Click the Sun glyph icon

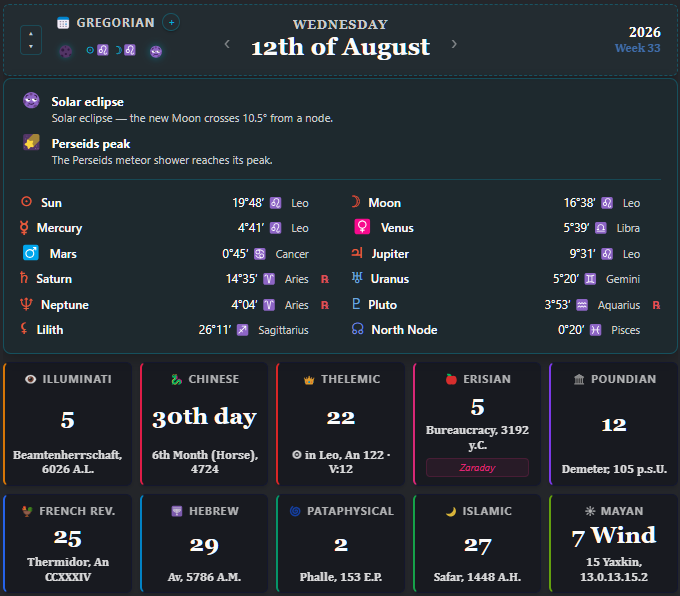click(26, 202)
